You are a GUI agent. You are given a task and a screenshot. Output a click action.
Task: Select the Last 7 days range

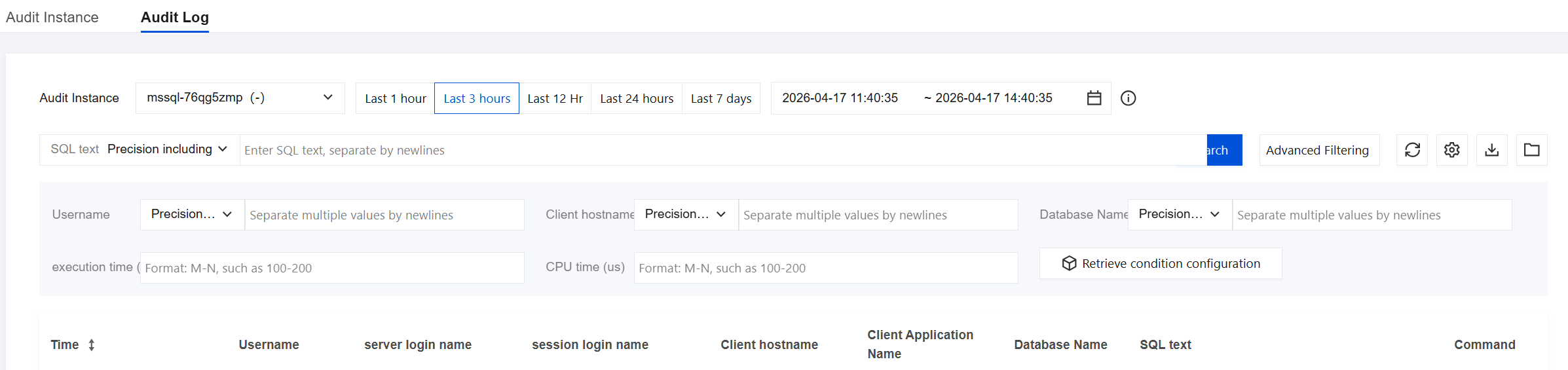pos(721,98)
